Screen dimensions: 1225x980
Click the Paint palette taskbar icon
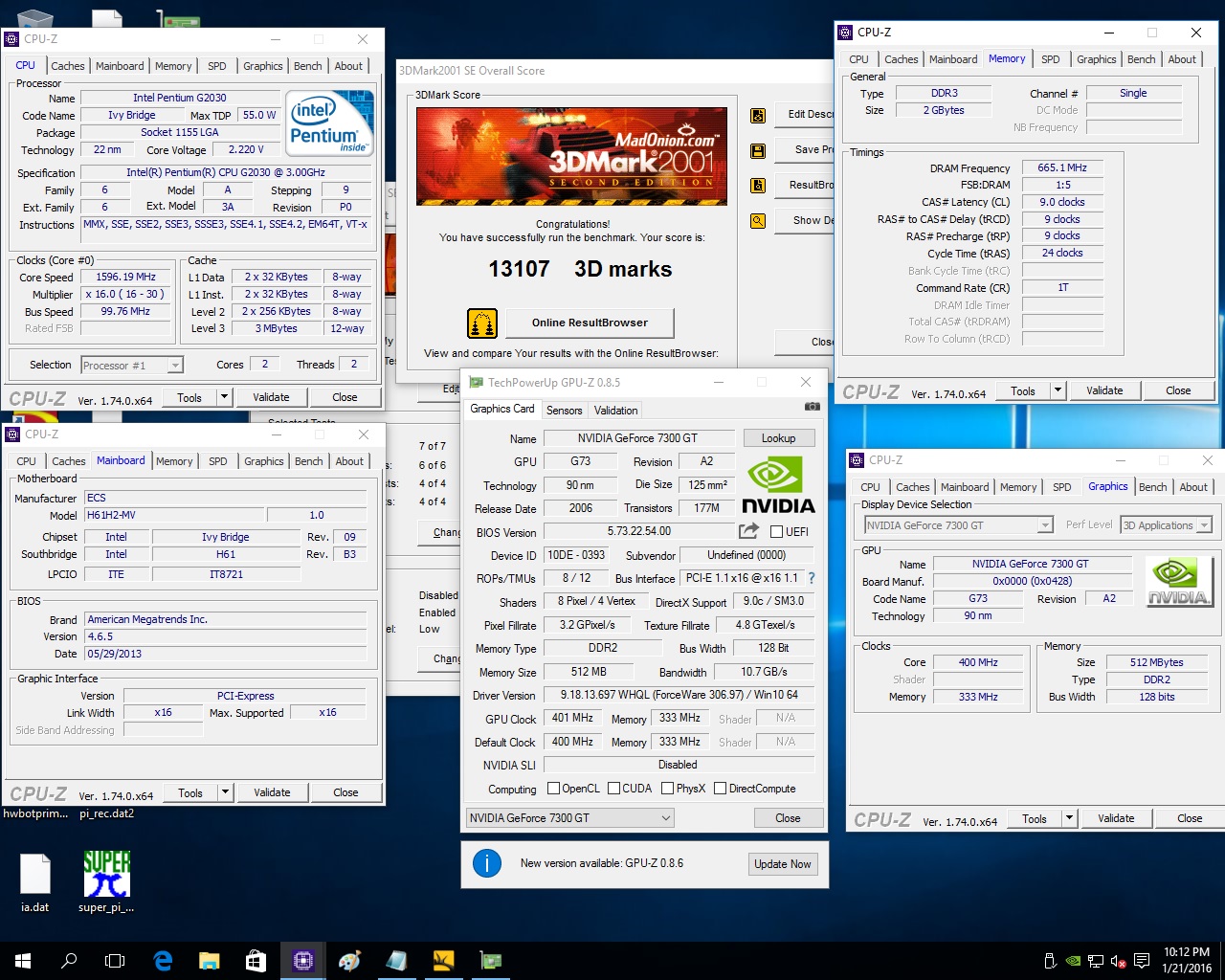[x=349, y=961]
